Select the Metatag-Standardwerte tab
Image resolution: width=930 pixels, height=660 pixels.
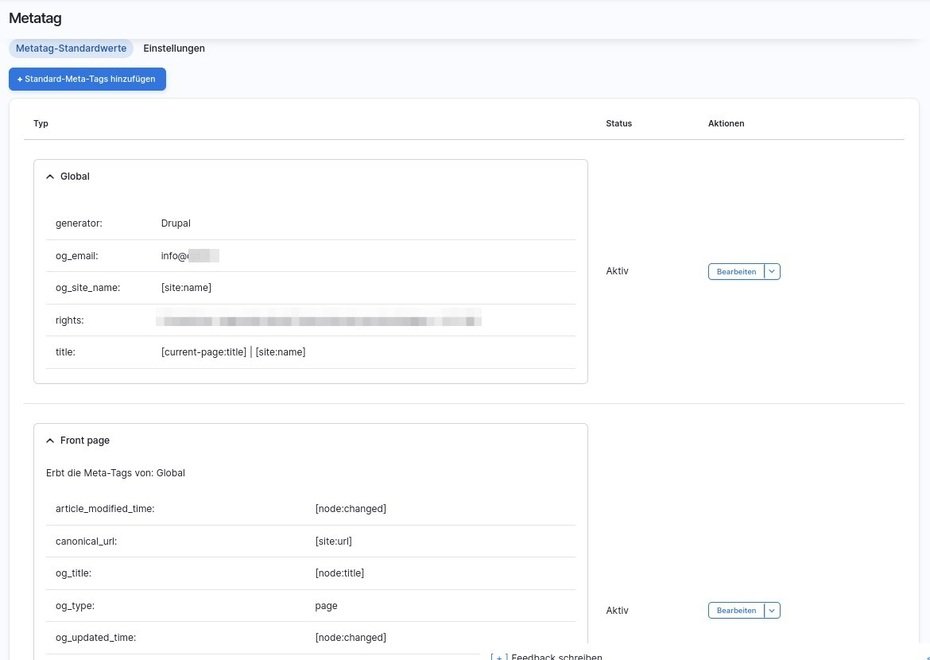pos(71,48)
